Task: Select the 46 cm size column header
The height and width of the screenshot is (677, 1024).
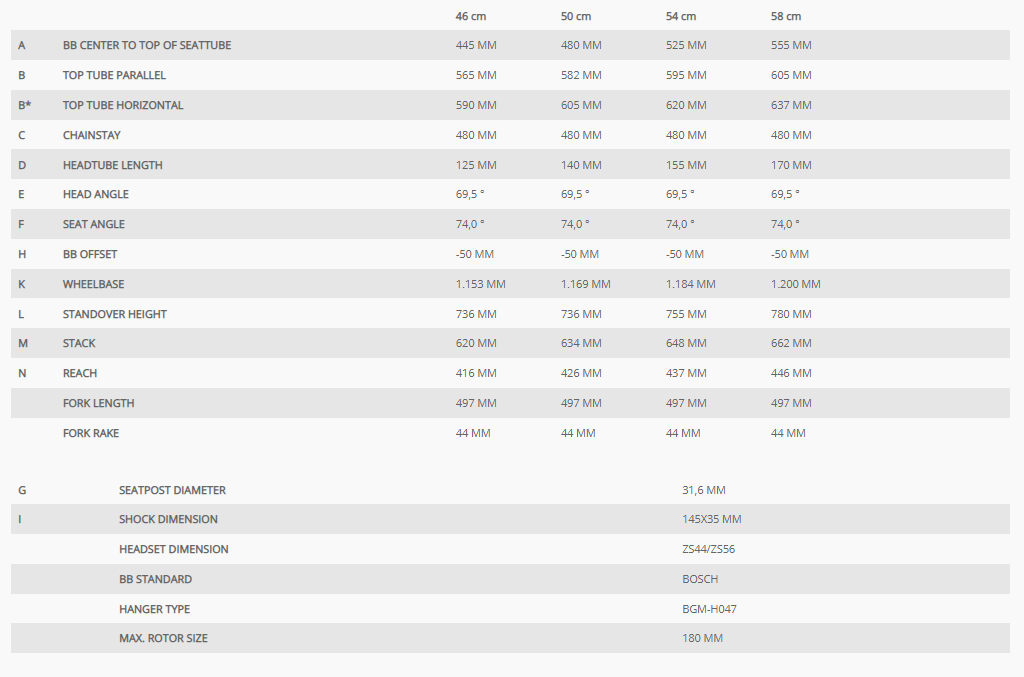Action: tap(471, 16)
